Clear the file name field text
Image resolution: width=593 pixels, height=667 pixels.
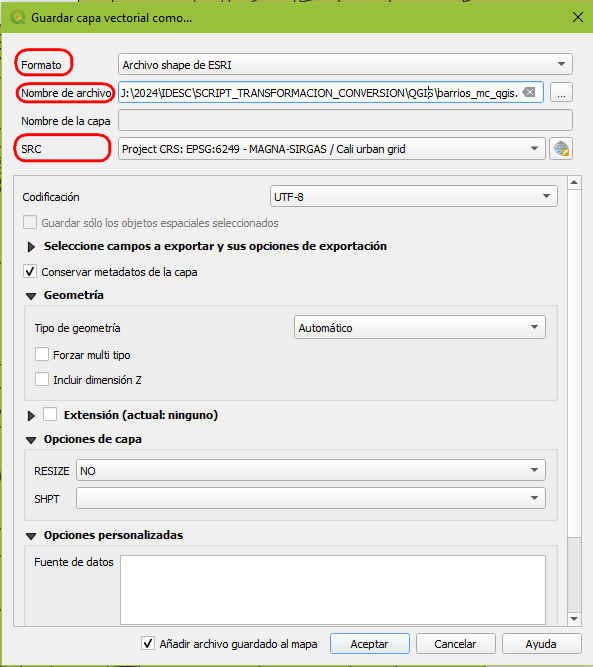529,92
